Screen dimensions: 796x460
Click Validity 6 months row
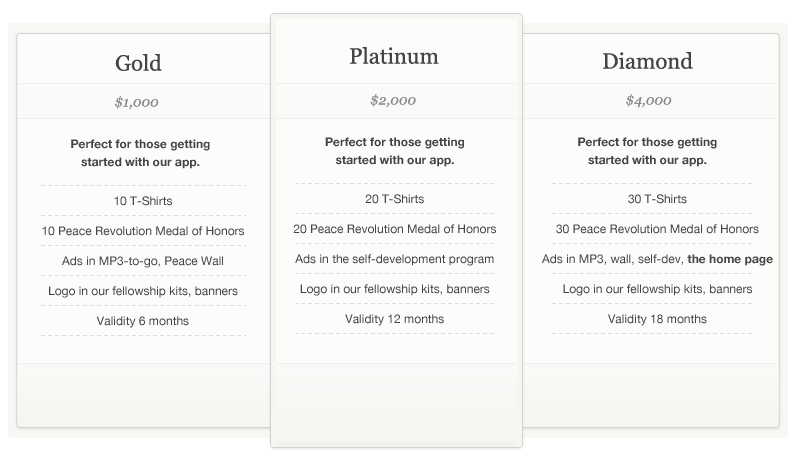coord(143,320)
